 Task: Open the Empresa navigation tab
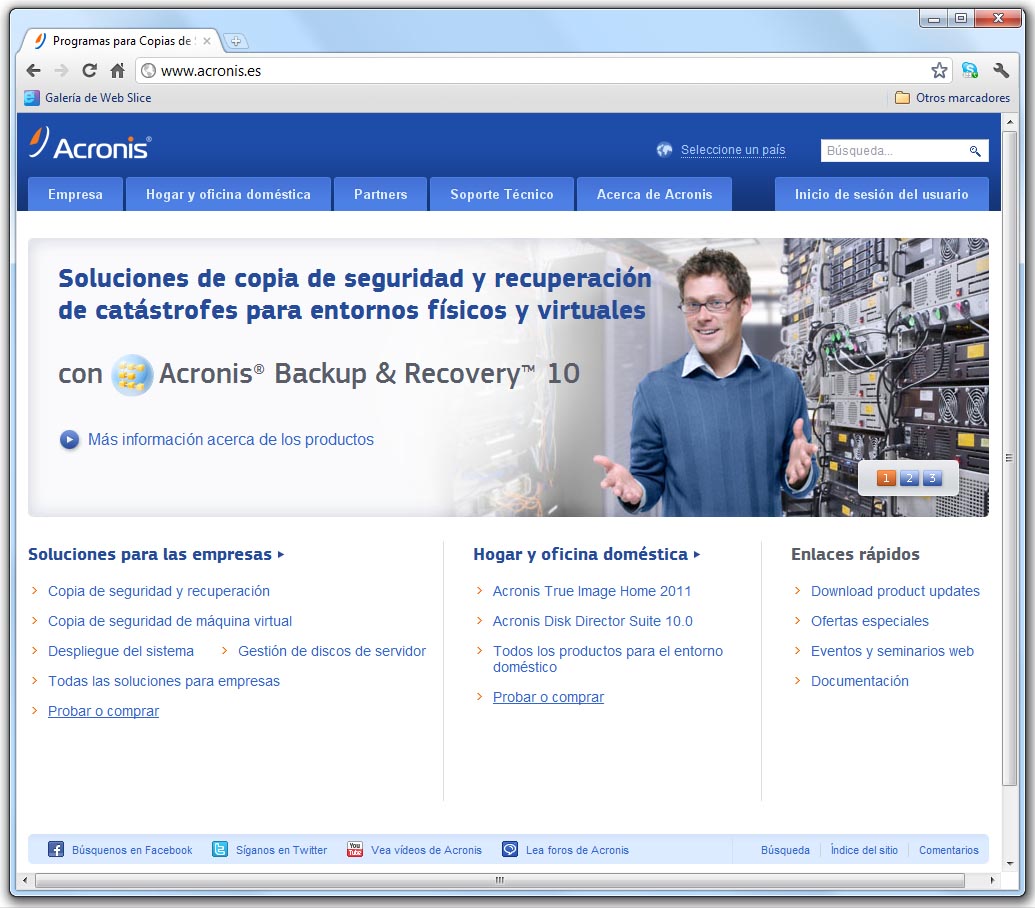[75, 194]
